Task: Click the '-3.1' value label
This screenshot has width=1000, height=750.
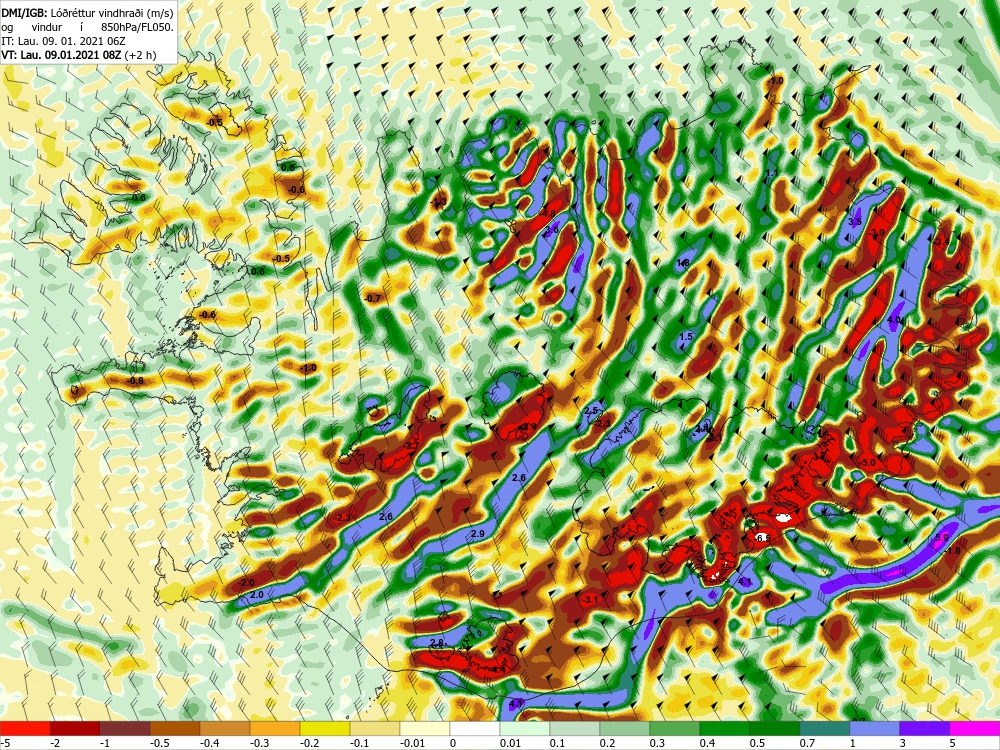Action: (591, 599)
